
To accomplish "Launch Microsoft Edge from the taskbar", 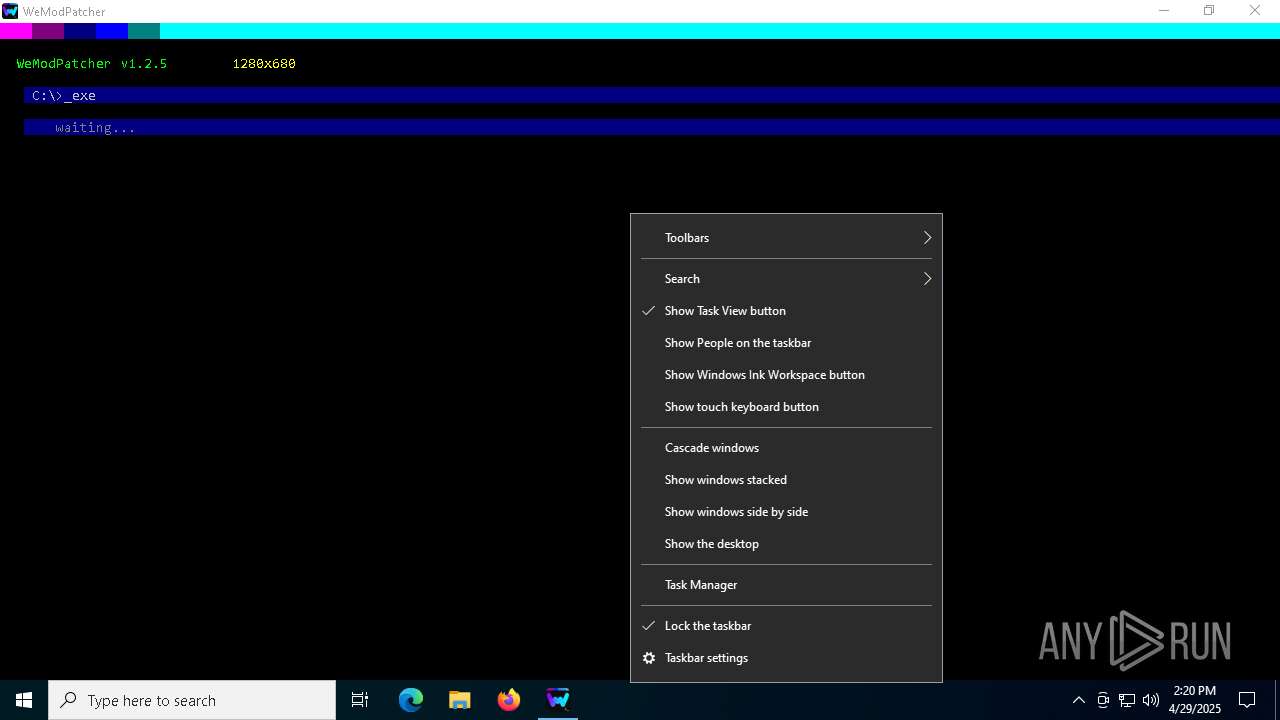I will [411, 700].
